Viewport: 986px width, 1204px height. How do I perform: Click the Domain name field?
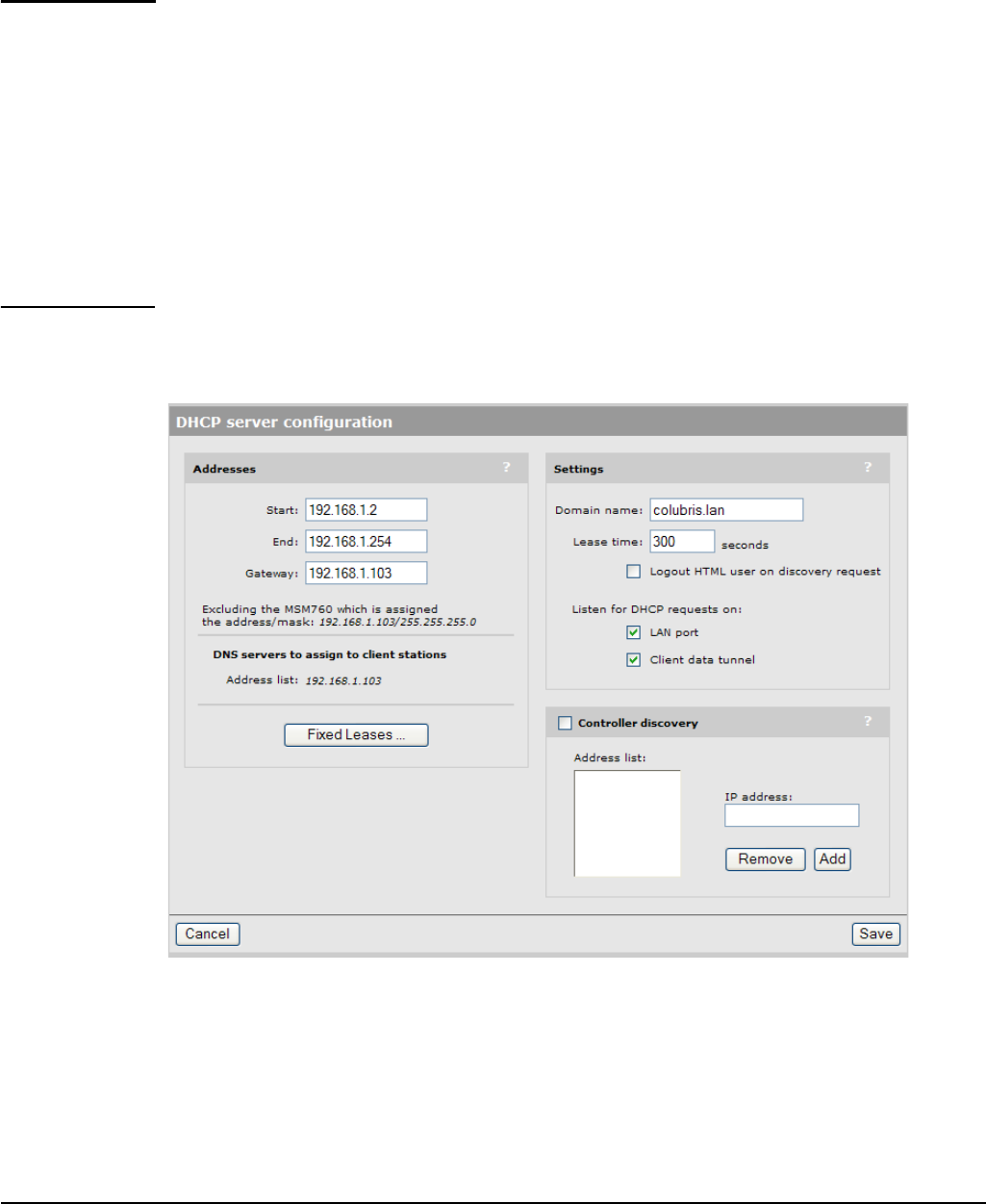(726, 510)
